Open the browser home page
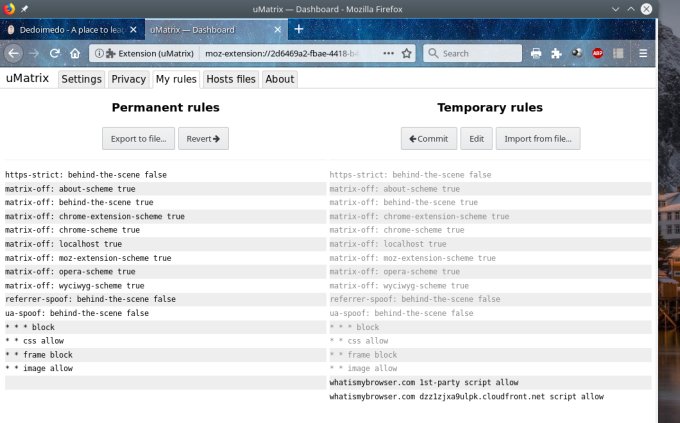The image size is (680, 423). 75,53
